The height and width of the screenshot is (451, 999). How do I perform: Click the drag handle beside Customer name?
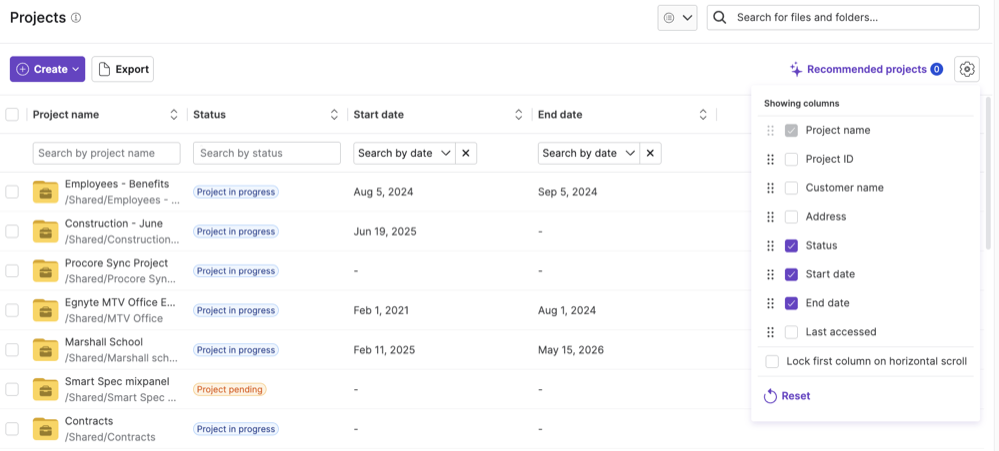pyautogui.click(x=770, y=188)
